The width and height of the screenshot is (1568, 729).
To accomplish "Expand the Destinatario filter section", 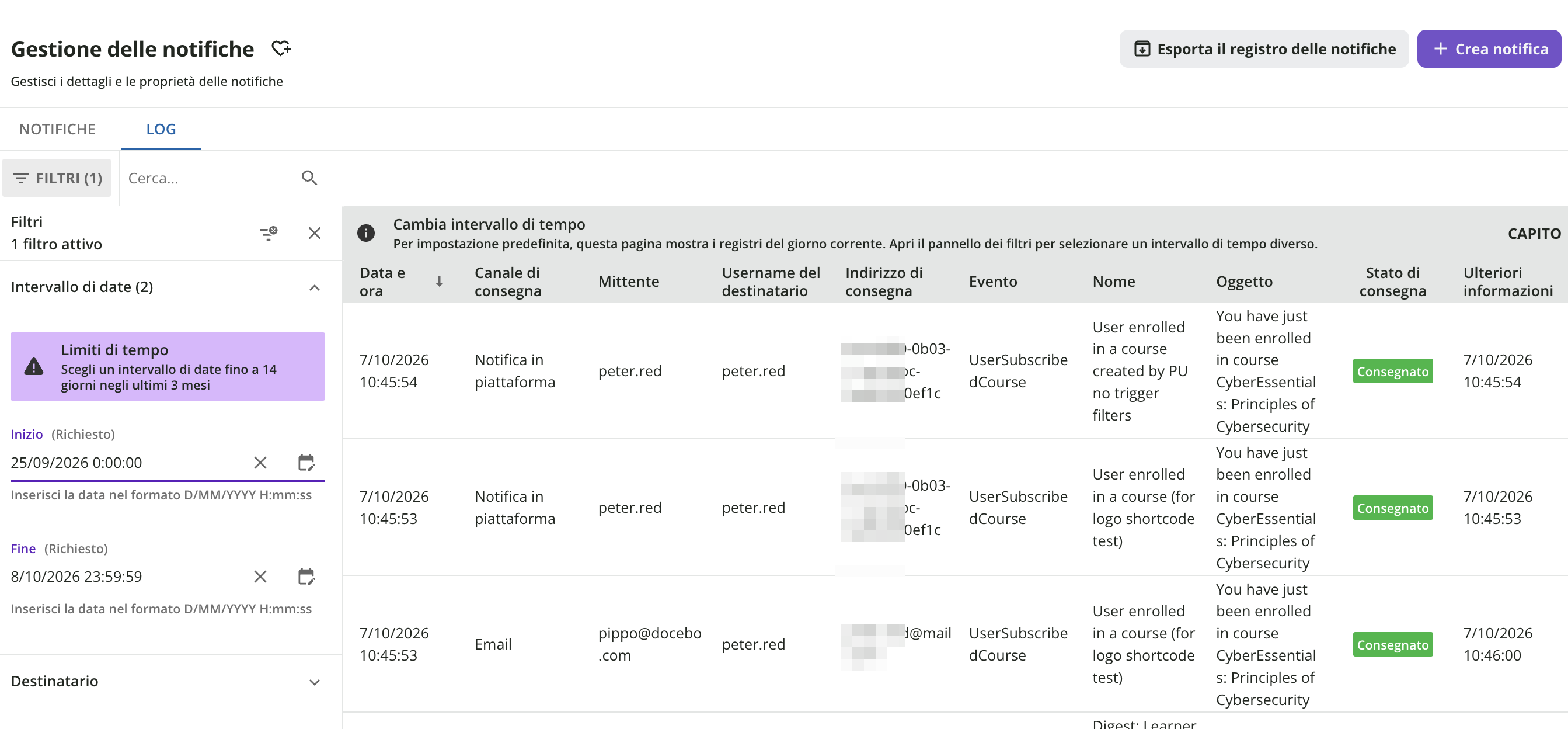I will pos(314,682).
